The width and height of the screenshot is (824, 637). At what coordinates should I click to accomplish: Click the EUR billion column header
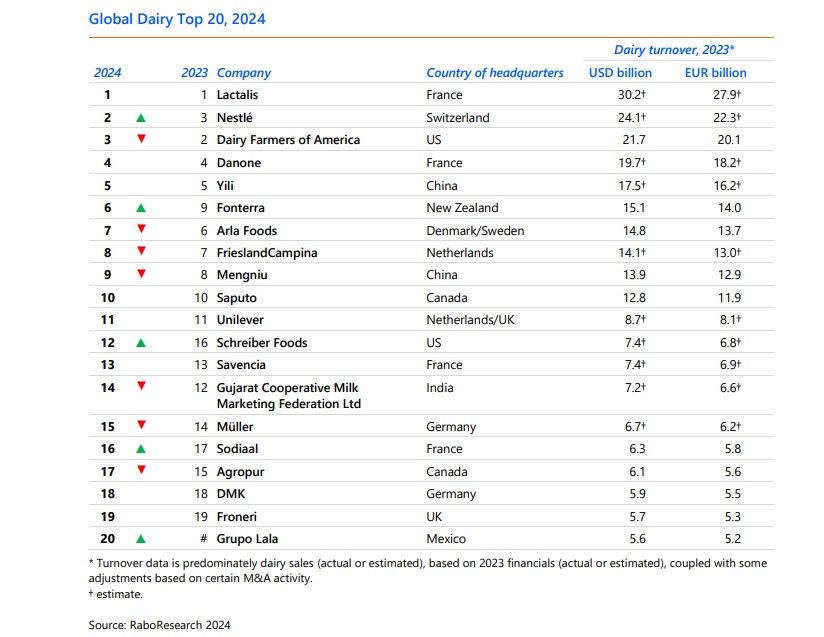pyautogui.click(x=715, y=73)
